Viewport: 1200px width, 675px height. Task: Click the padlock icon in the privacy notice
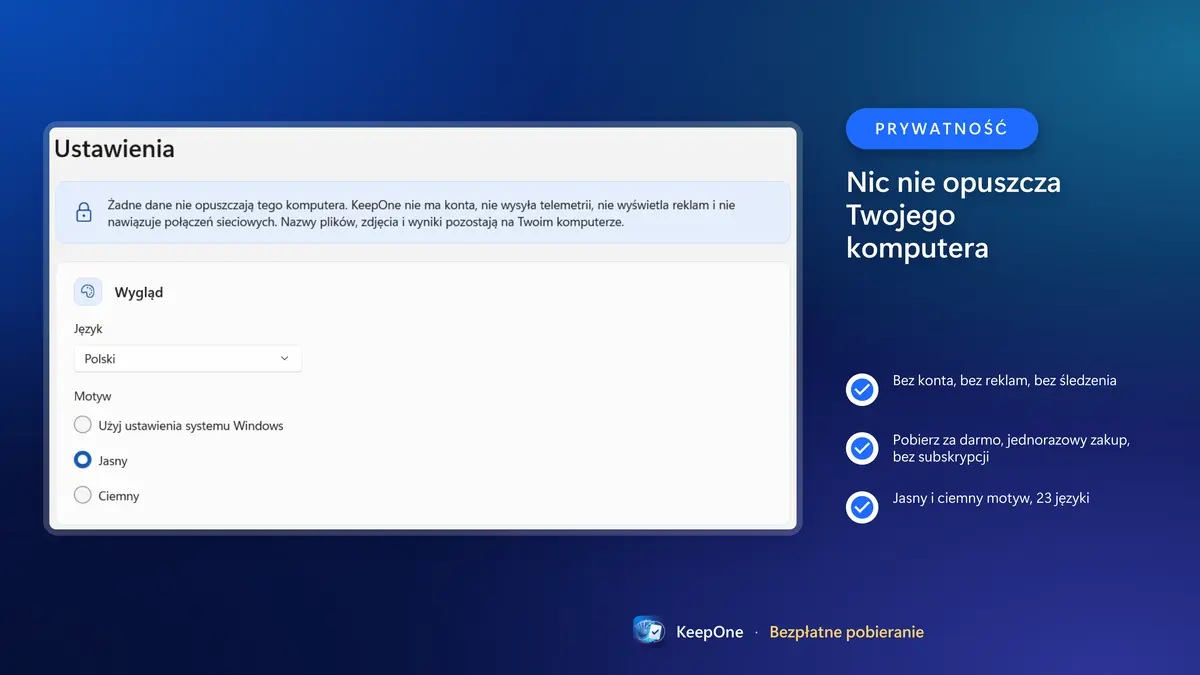point(84,212)
